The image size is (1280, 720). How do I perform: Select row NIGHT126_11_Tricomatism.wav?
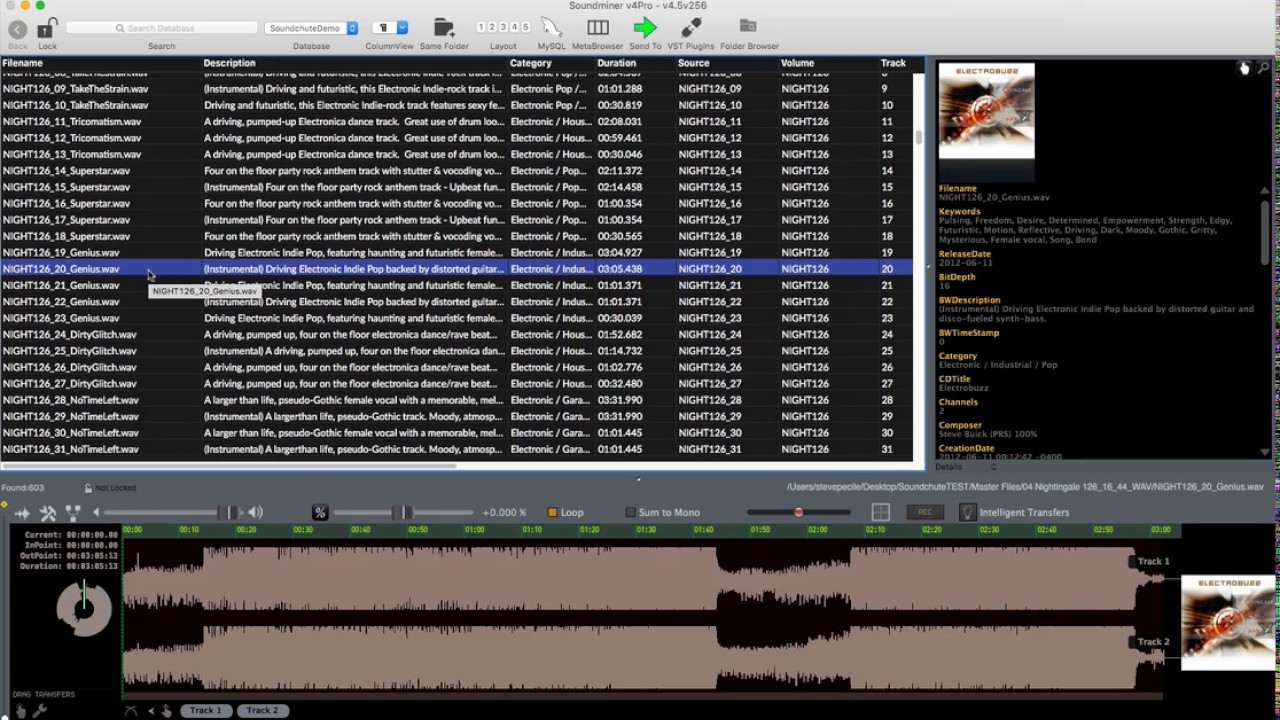[456, 122]
